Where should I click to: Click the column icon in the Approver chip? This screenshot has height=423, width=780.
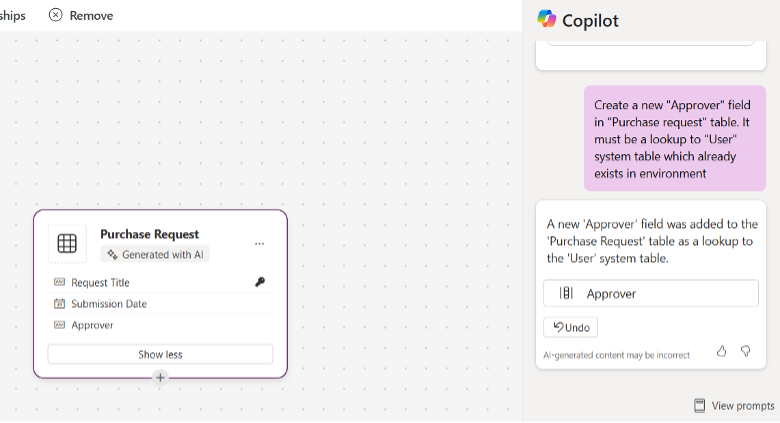566,293
